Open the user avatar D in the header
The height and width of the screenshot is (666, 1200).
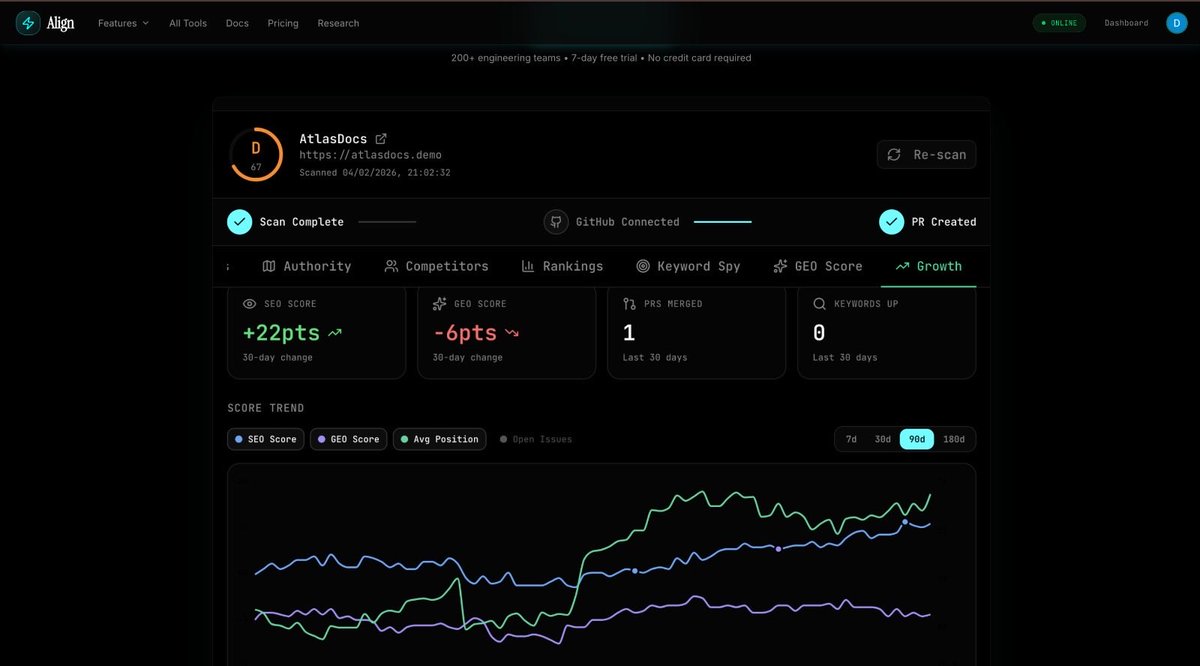click(x=1177, y=23)
